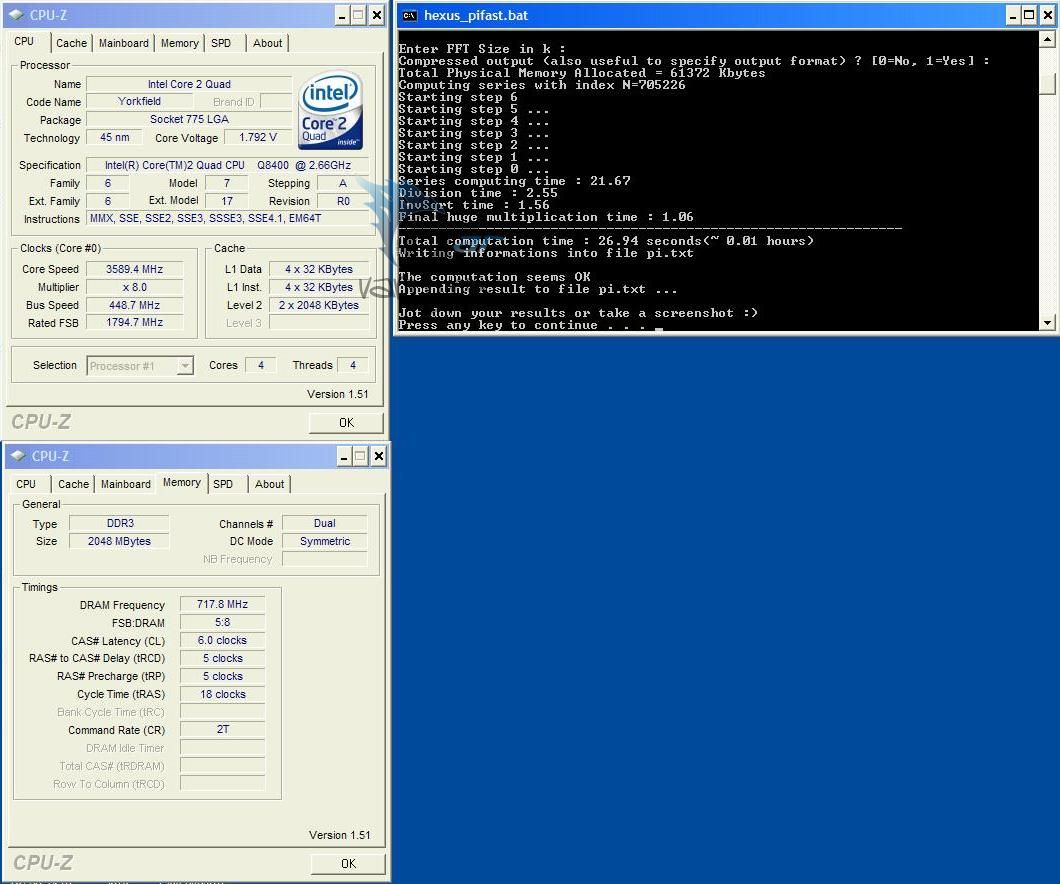
Task: Close the bottom CPU-Z window
Action: 379,456
